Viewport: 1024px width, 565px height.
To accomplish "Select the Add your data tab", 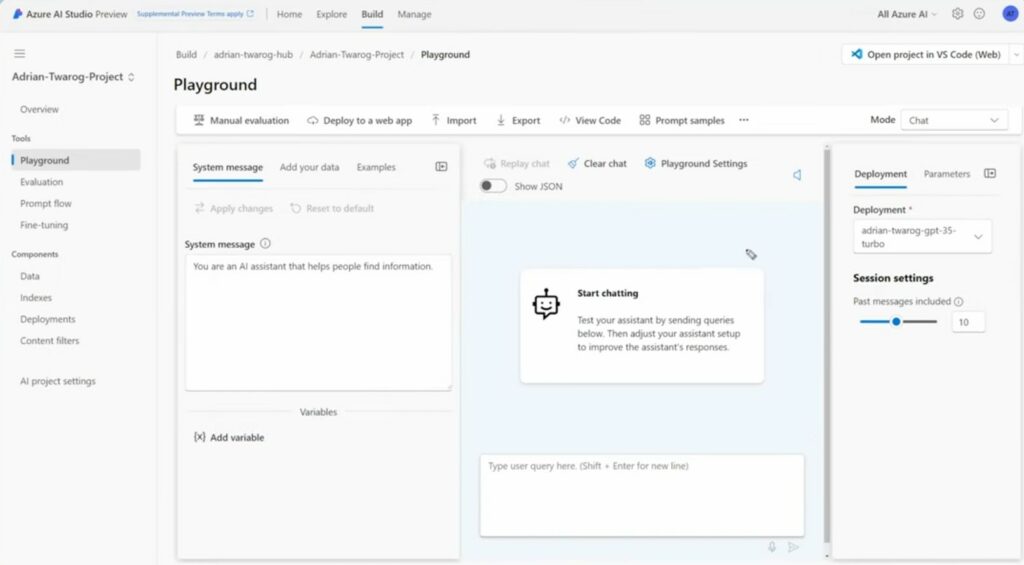I will (309, 167).
